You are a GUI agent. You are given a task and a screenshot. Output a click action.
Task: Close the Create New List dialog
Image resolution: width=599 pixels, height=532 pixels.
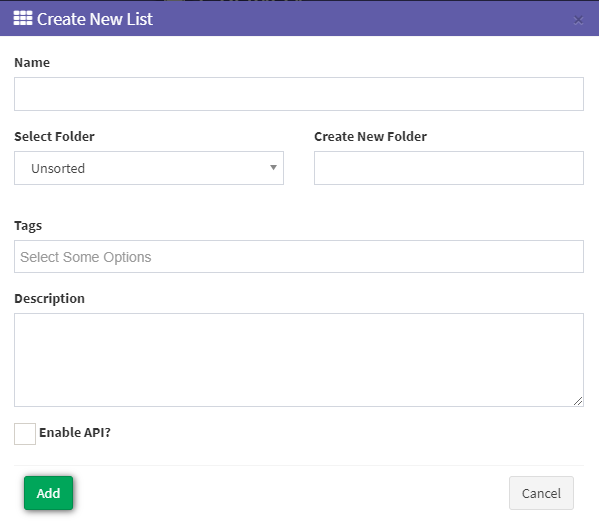pos(578,20)
